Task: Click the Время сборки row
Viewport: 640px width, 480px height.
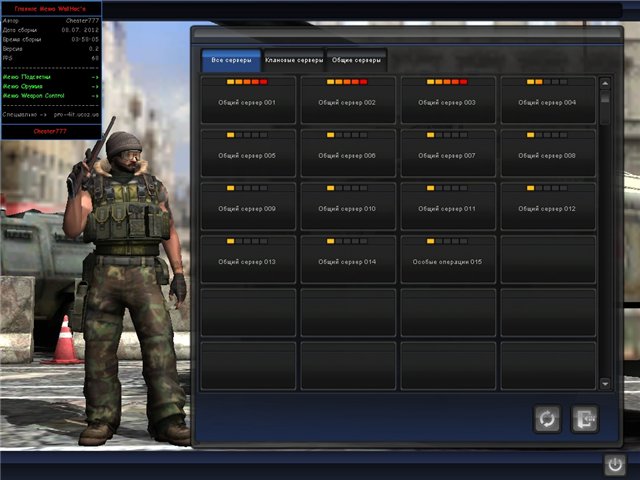Action: pyautogui.click(x=51, y=39)
